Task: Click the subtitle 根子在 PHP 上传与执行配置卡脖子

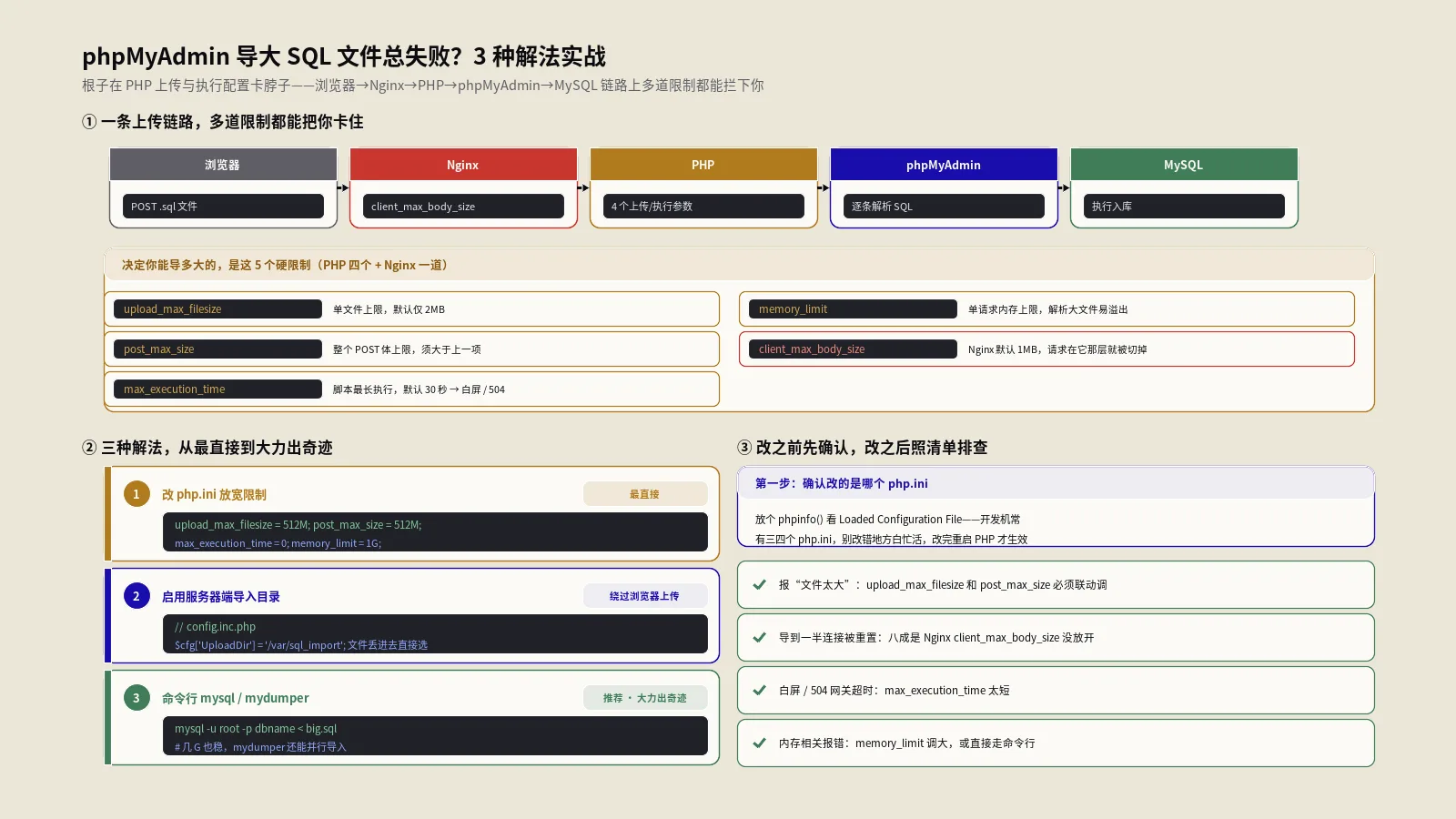Action: [x=423, y=86]
